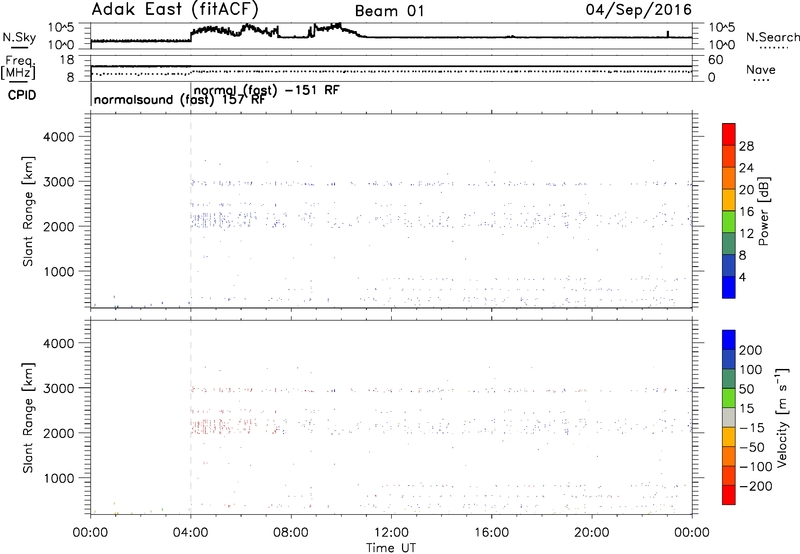Click the "Power [dB]" colorbar title
The width and height of the screenshot is (800, 554).
click(763, 211)
